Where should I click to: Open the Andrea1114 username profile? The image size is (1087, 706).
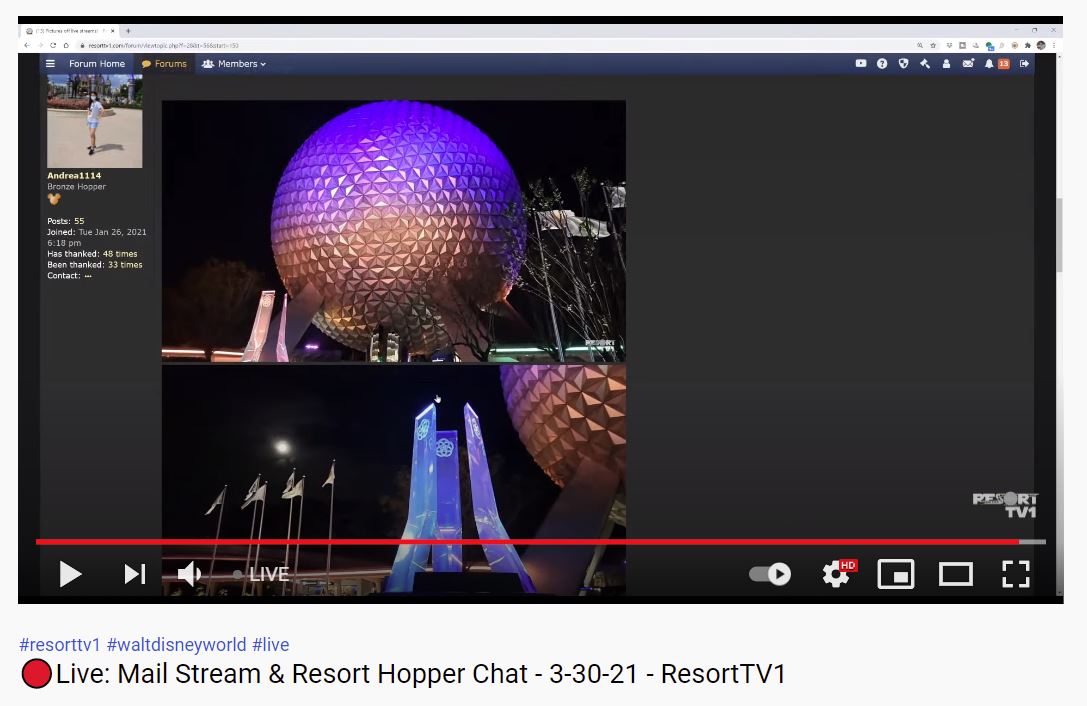[x=74, y=176]
